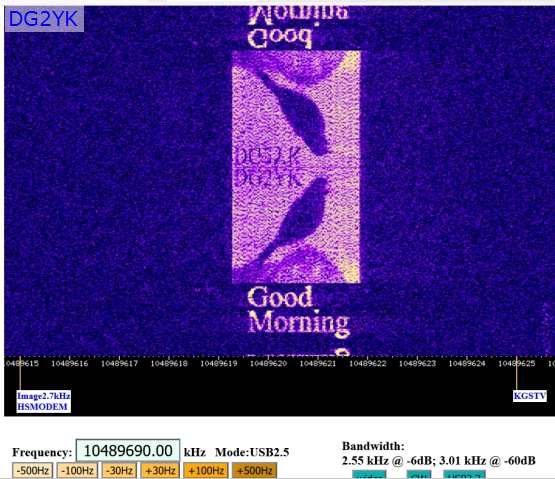Select the partially visible CW mode button
The width and height of the screenshot is (555, 479).
click(419, 475)
